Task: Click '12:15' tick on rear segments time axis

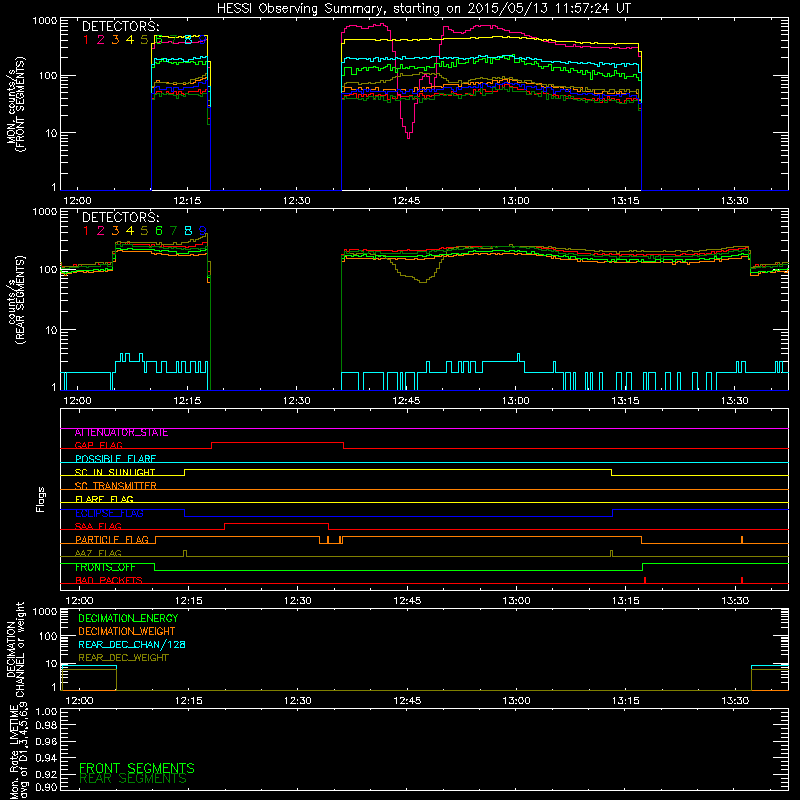Action: [187, 401]
